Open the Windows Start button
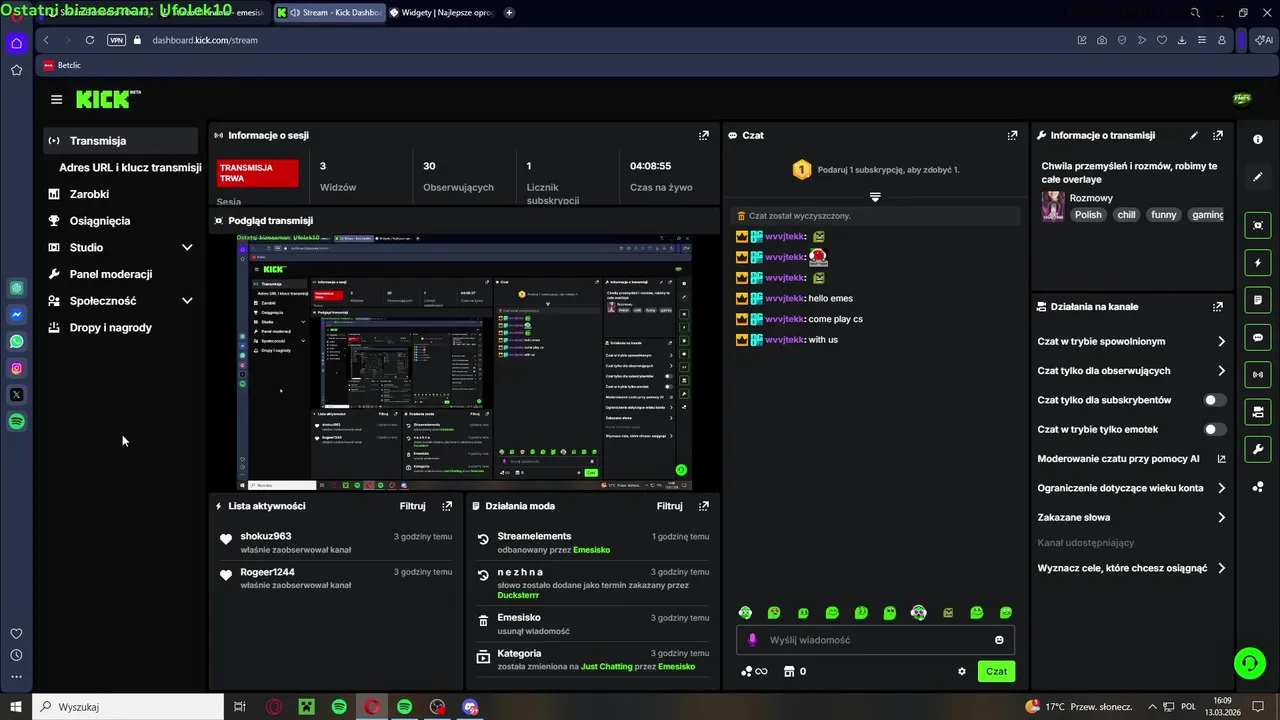The height and width of the screenshot is (720, 1280). coord(16,707)
